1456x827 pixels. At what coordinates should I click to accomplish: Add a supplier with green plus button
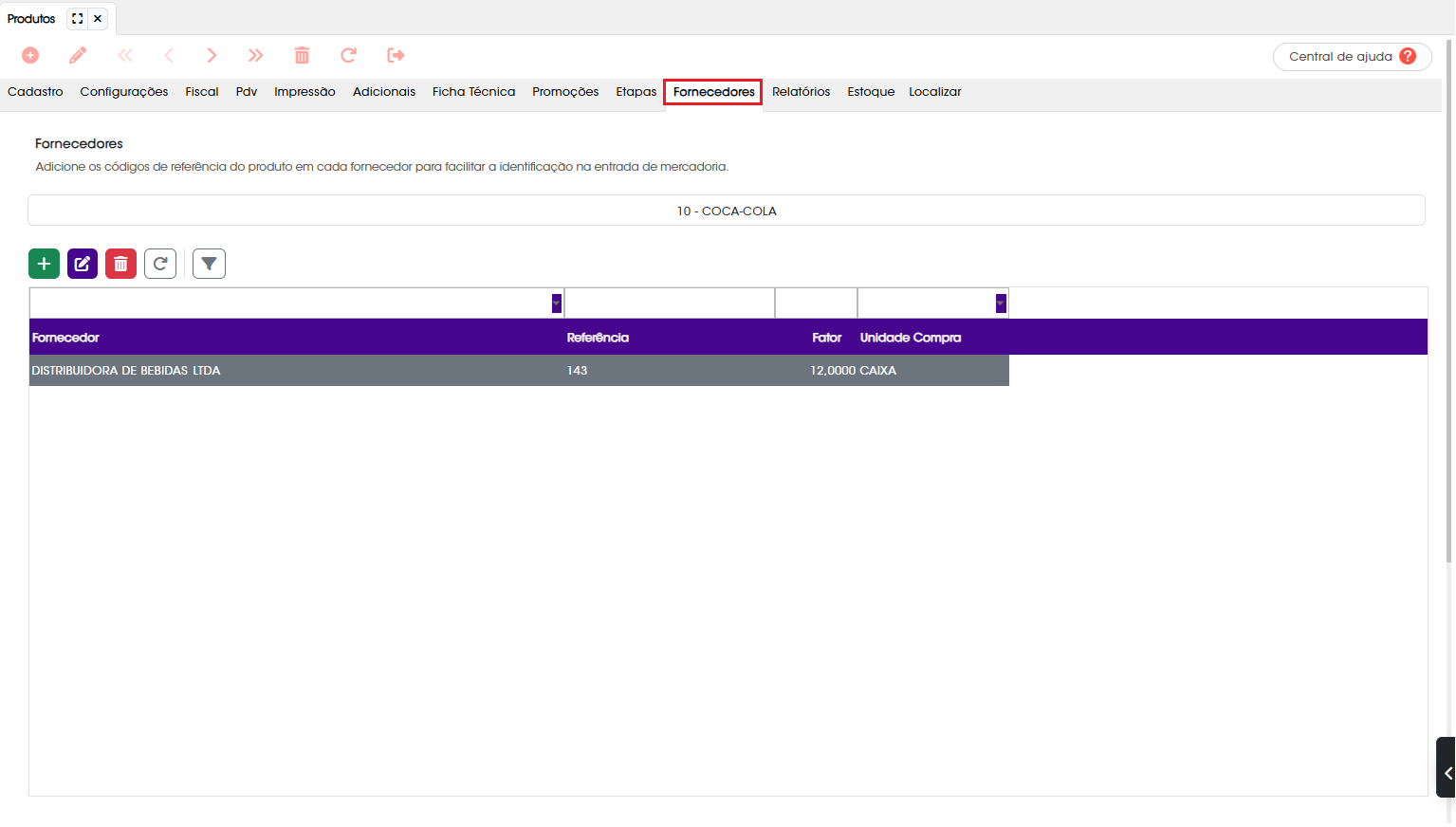click(44, 264)
